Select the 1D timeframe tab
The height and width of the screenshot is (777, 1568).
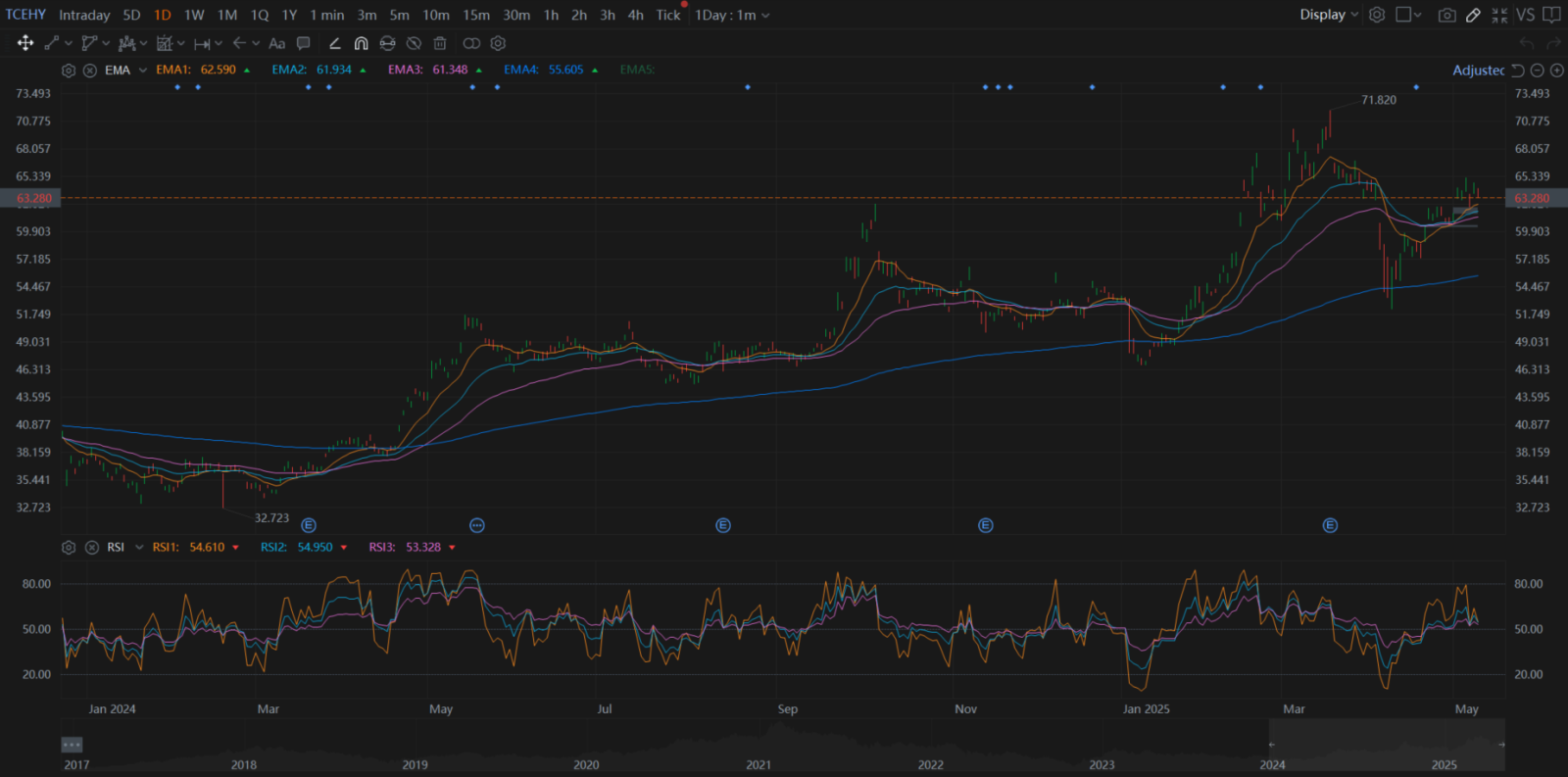163,15
